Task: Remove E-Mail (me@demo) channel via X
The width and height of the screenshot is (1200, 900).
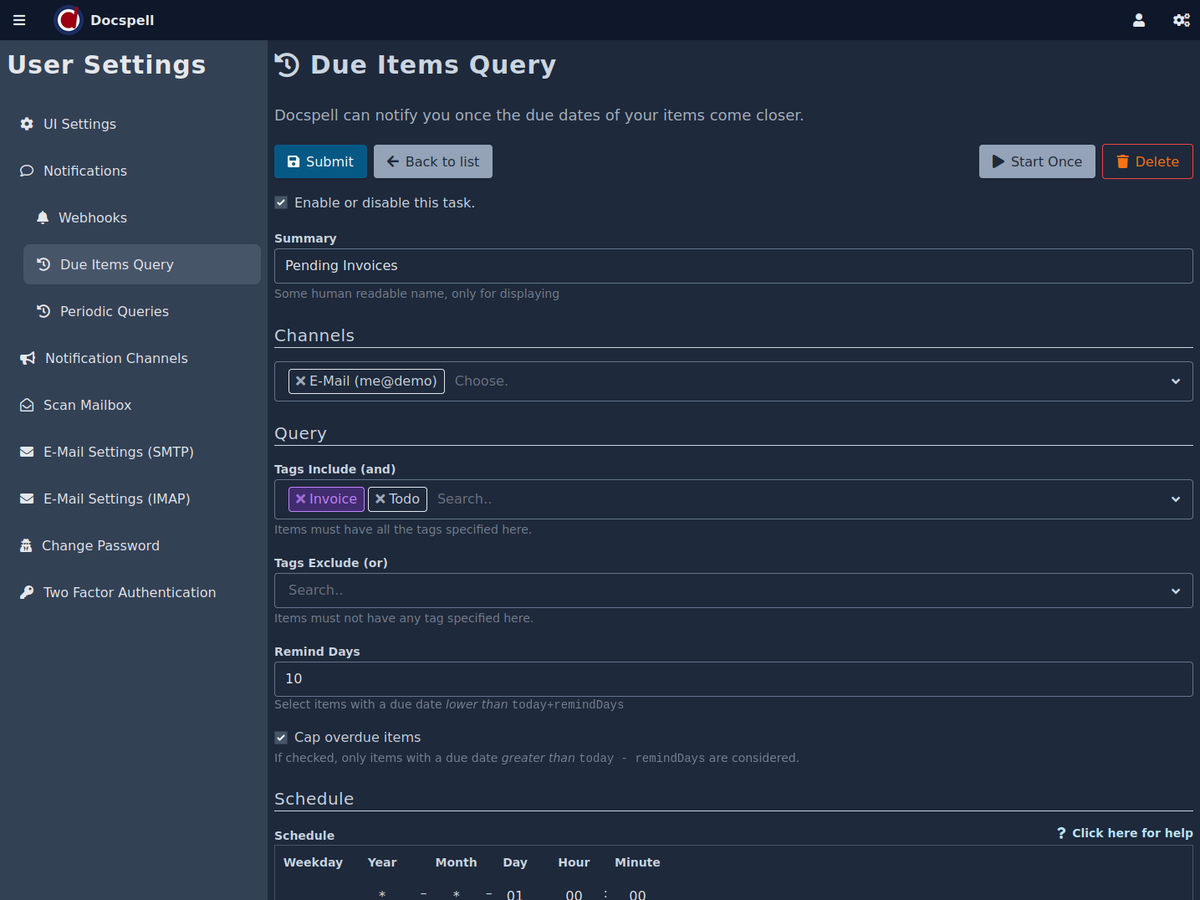Action: [x=300, y=381]
